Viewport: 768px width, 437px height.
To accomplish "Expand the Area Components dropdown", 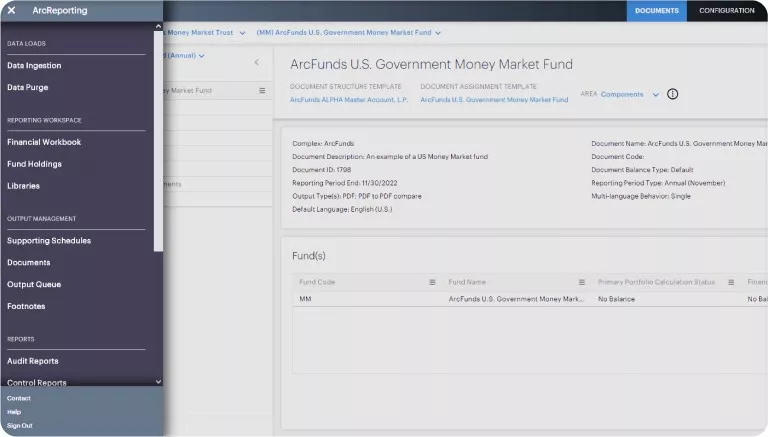I will [656, 95].
